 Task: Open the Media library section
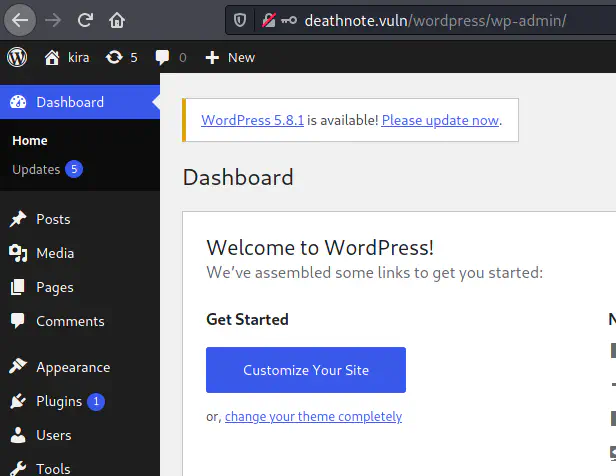[x=54, y=253]
